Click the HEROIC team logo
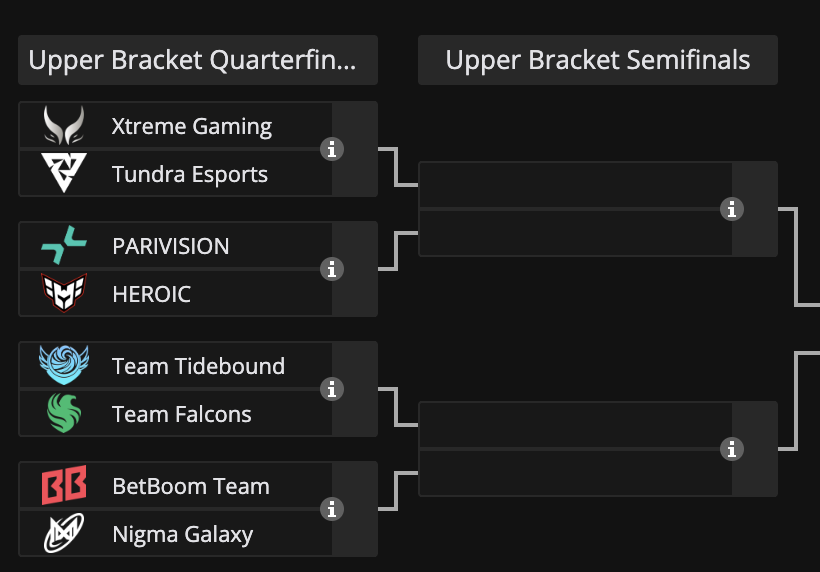Viewport: 820px width, 572px height. pyautogui.click(x=64, y=294)
